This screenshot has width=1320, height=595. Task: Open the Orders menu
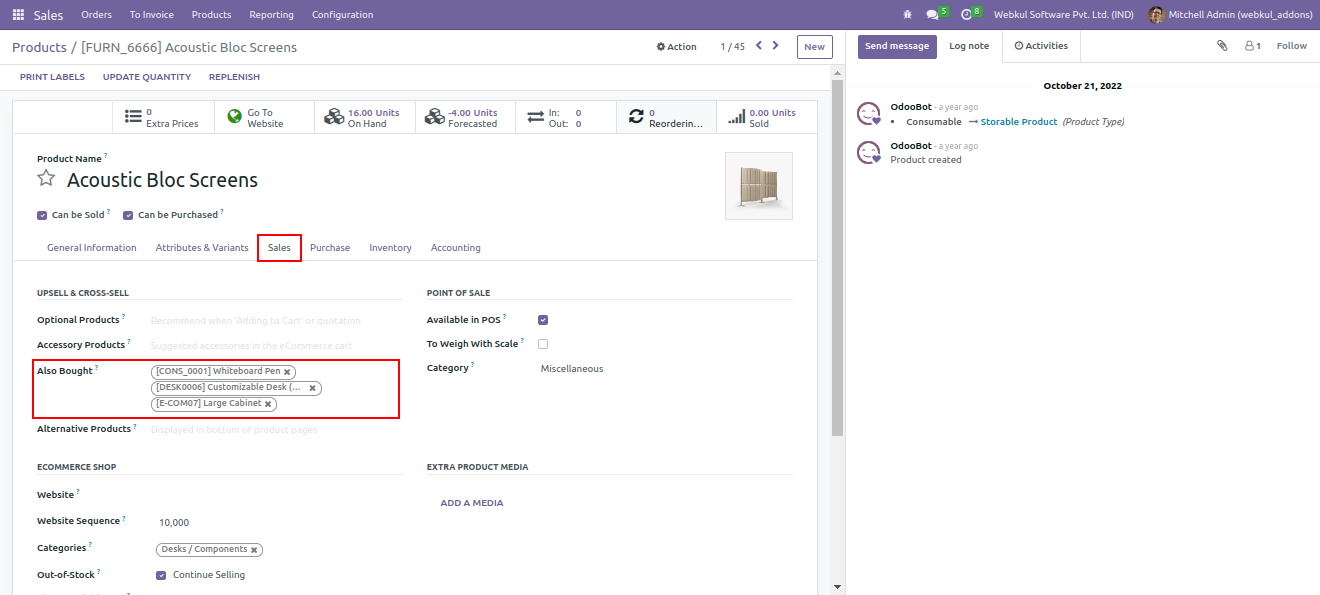coord(96,15)
